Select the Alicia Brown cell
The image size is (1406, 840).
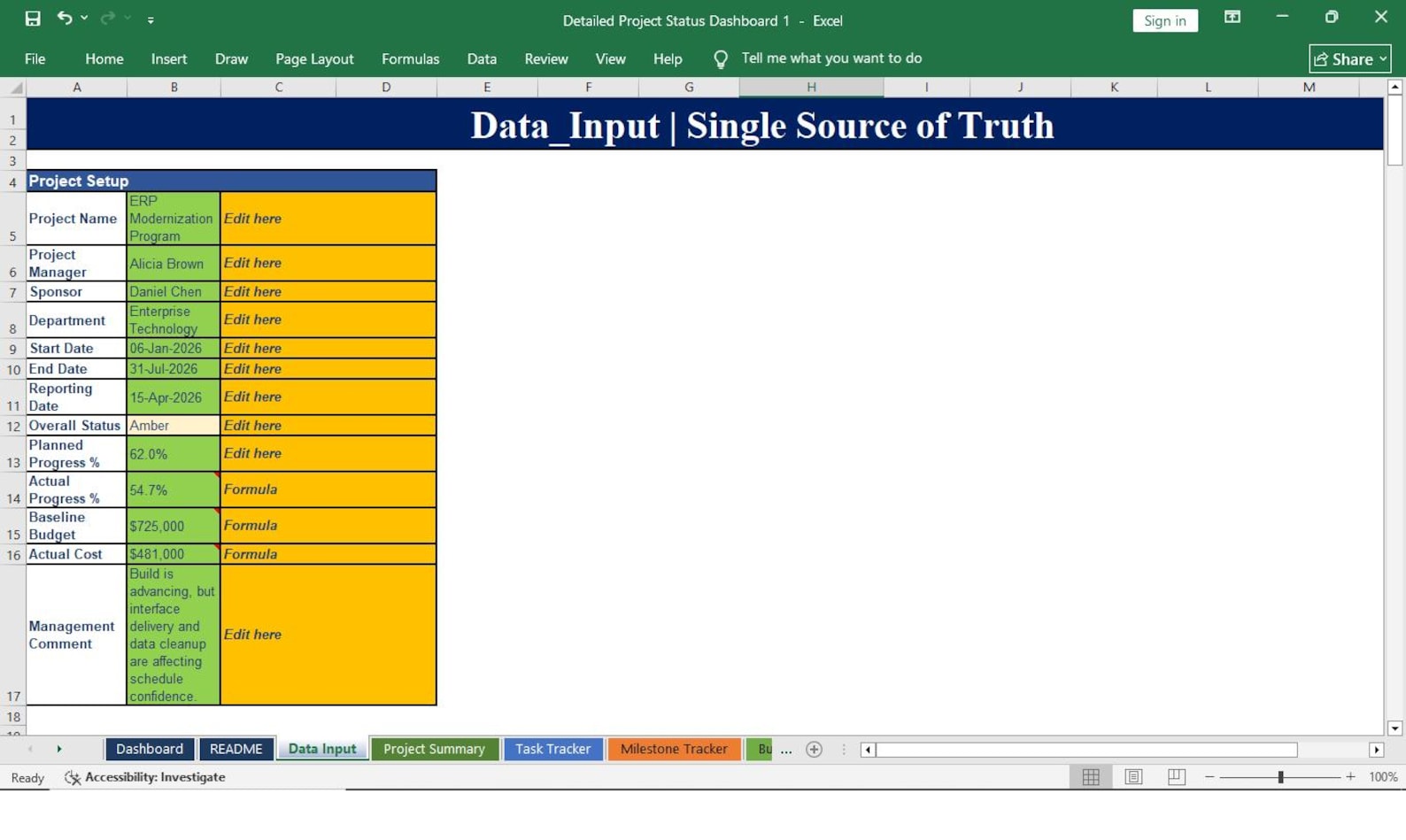pyautogui.click(x=174, y=264)
